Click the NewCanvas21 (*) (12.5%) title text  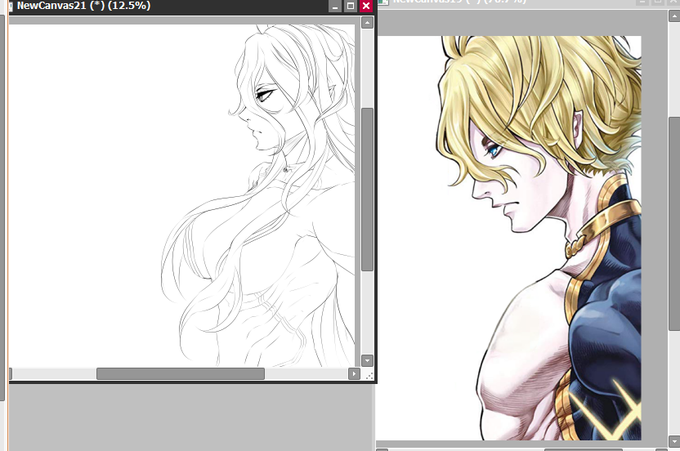tap(84, 6)
